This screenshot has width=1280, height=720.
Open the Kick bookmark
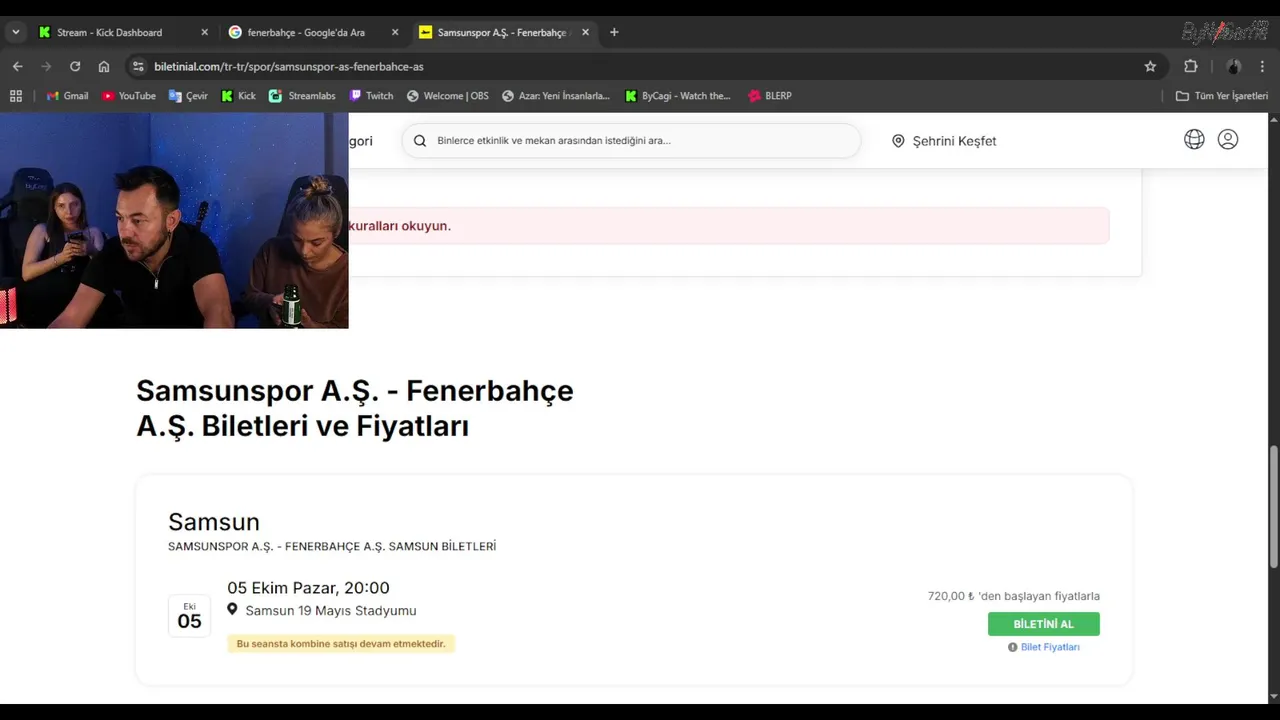[x=239, y=96]
